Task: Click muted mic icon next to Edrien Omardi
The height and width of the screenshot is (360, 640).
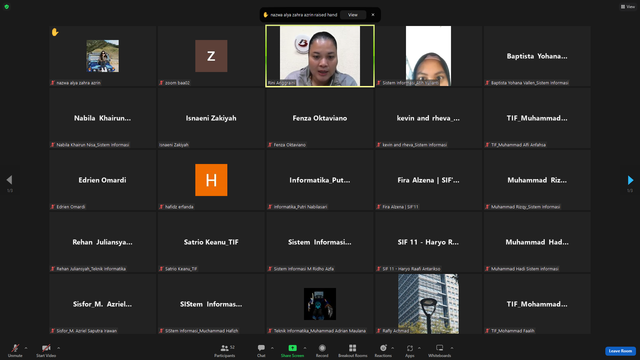Action: pos(53,207)
